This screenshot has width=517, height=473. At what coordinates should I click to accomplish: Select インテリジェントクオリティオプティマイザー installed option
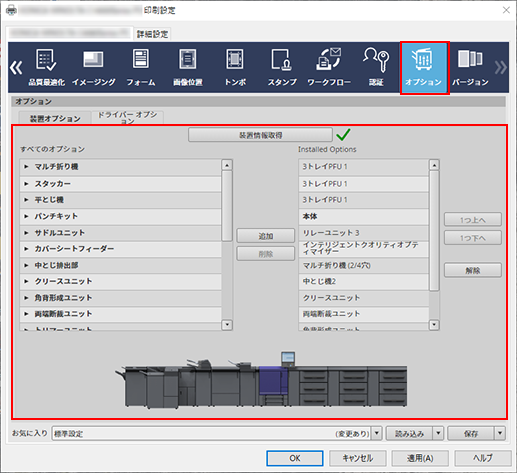click(x=363, y=248)
